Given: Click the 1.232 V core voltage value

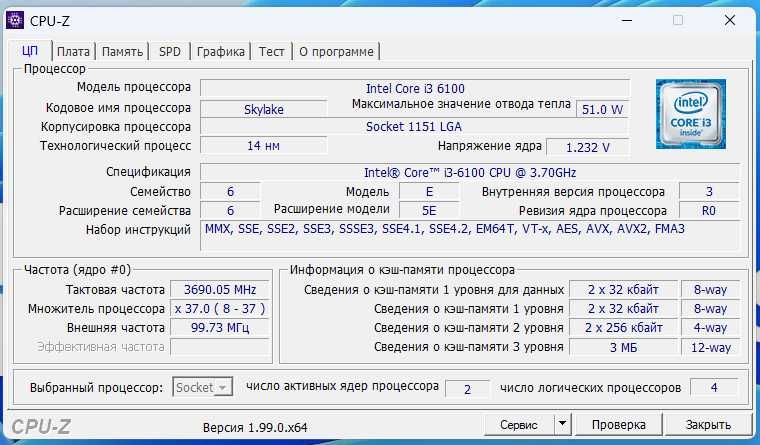Looking at the screenshot, I should pyautogui.click(x=587, y=147).
